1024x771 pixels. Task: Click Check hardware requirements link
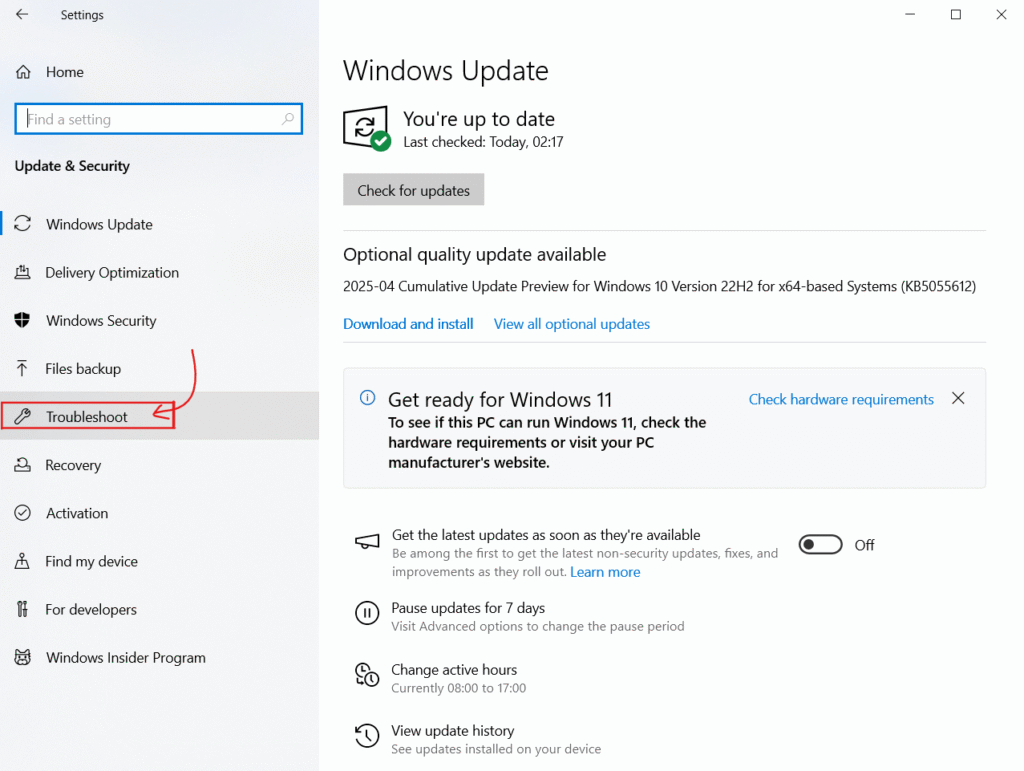click(841, 399)
